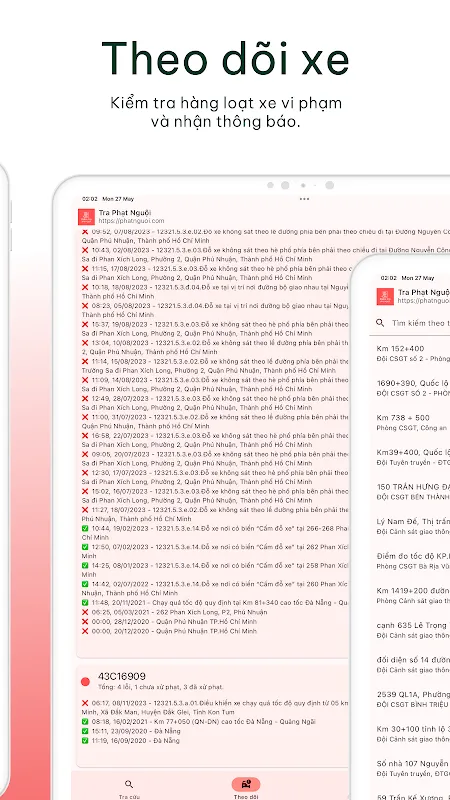The image size is (450, 800).
Task: Click green check on 10:44, 19/02/2023 entry
Action: pyautogui.click(x=85, y=528)
